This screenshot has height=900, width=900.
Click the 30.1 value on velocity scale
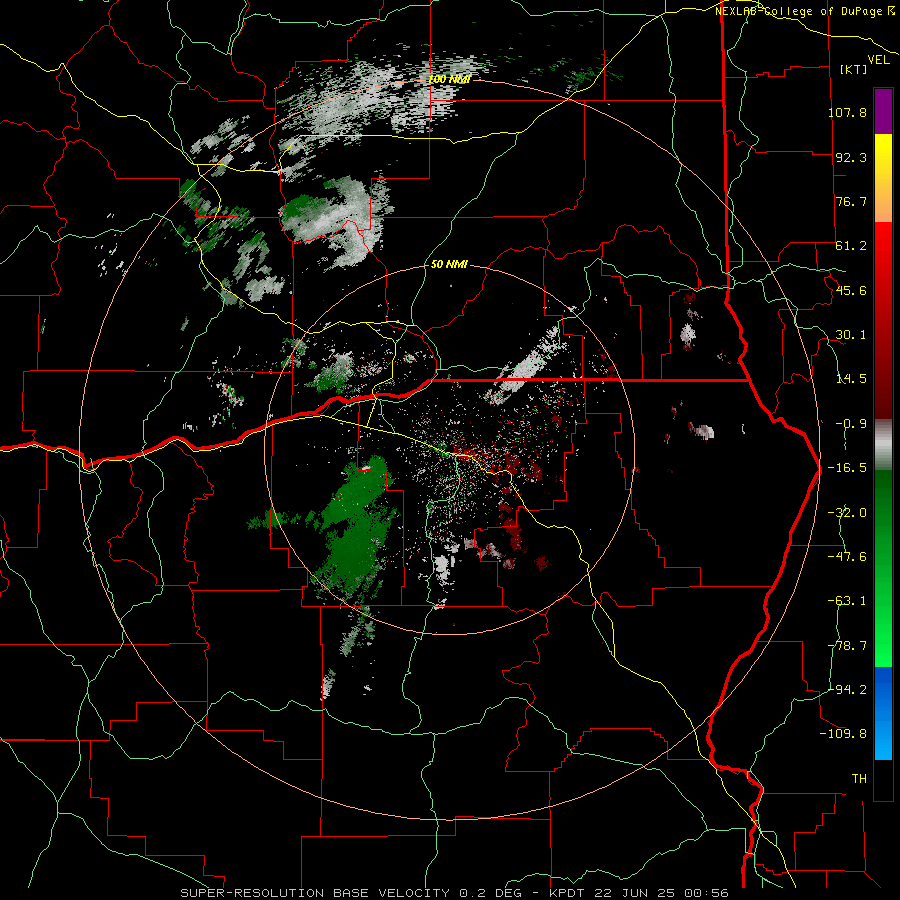[851, 335]
